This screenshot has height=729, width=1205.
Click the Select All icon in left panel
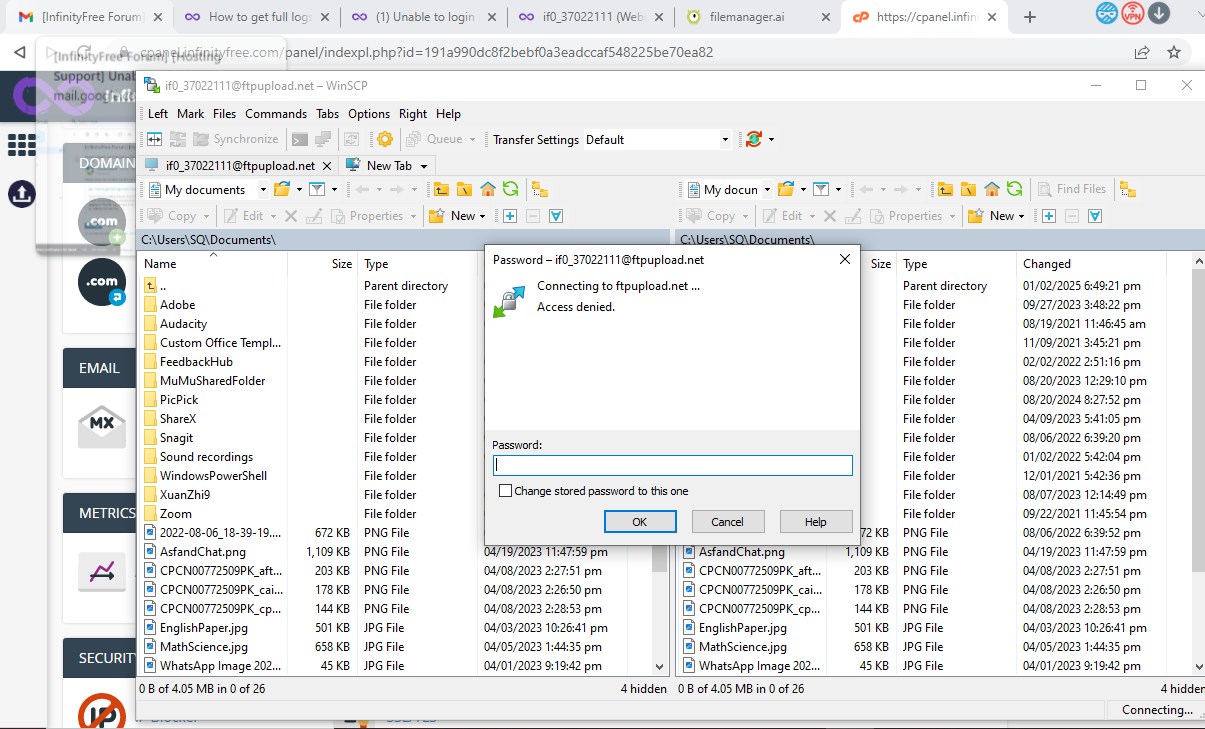tap(557, 215)
